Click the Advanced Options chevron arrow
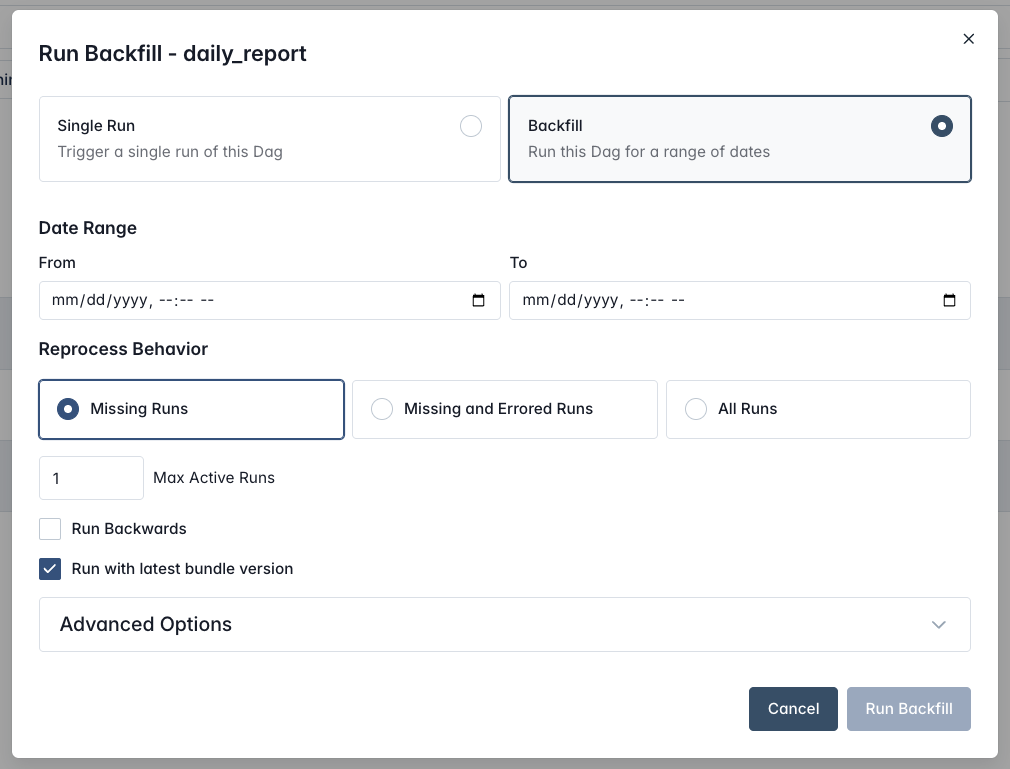 tap(939, 625)
